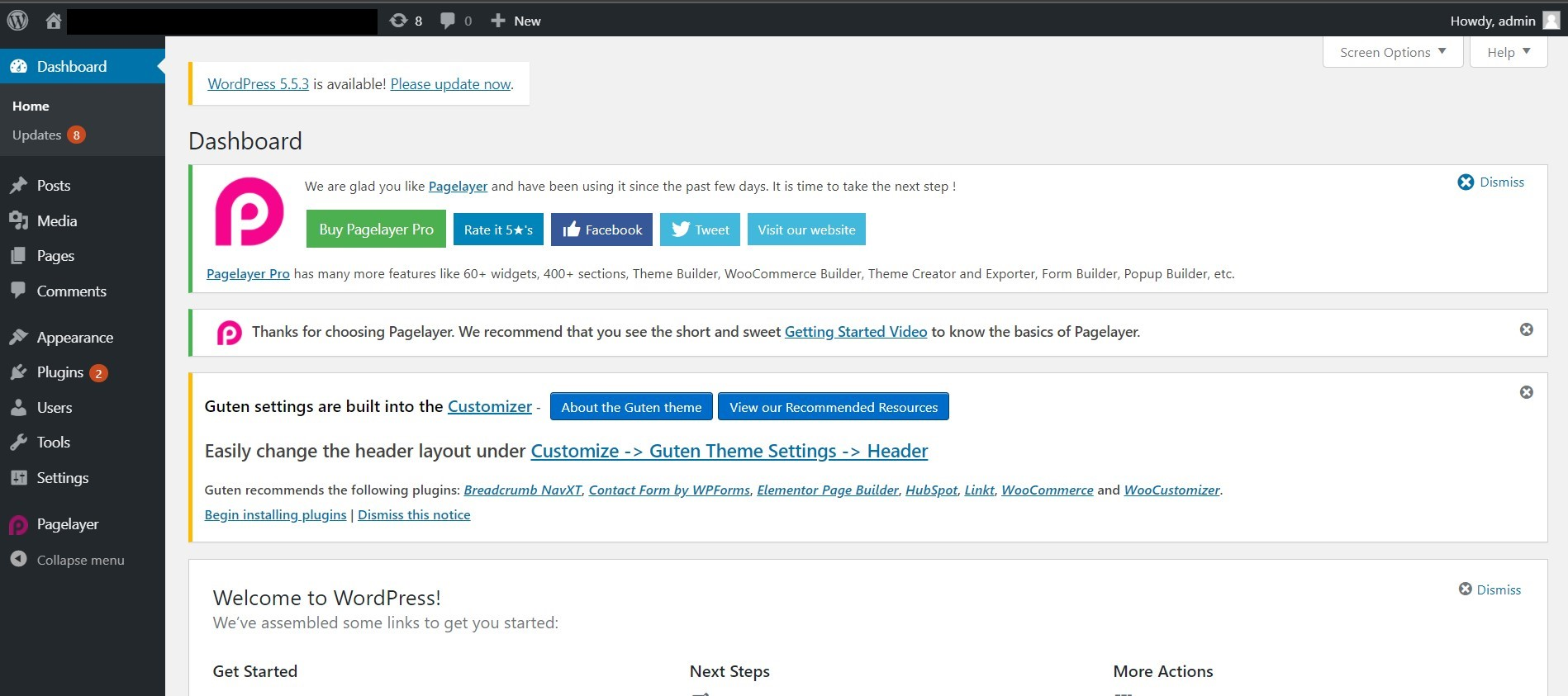Dismiss the Pagelayer promo notice

(x=1491, y=182)
